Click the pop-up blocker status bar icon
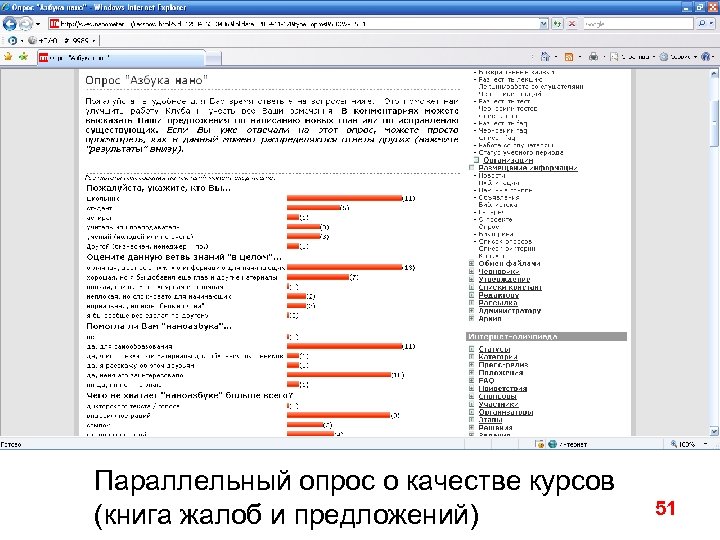720x540 pixels. (540, 444)
